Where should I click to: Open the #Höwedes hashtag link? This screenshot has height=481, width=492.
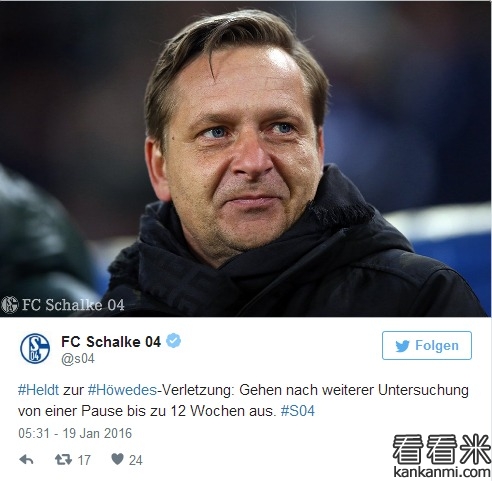(x=122, y=390)
